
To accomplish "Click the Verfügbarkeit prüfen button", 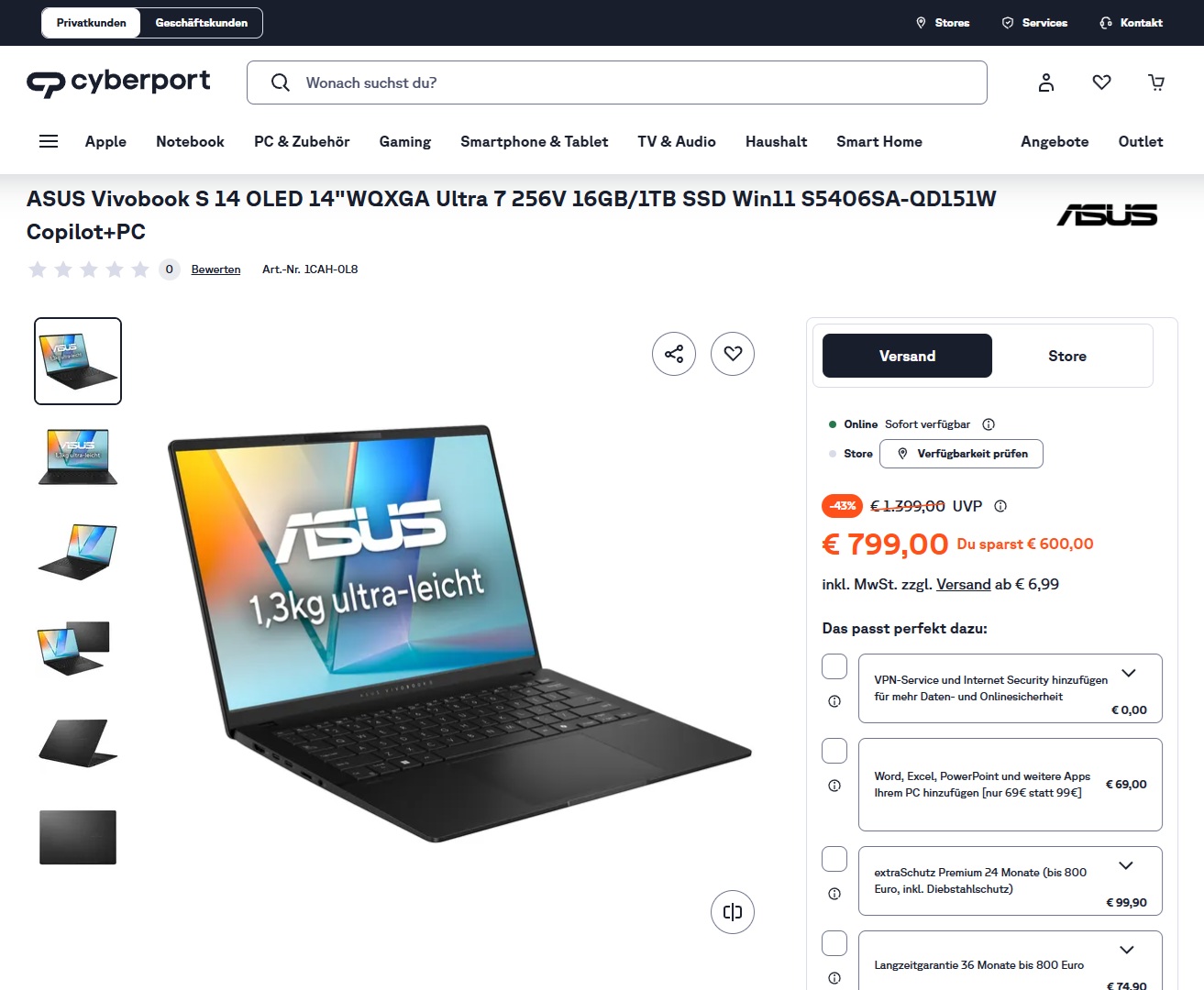I will click(961, 454).
